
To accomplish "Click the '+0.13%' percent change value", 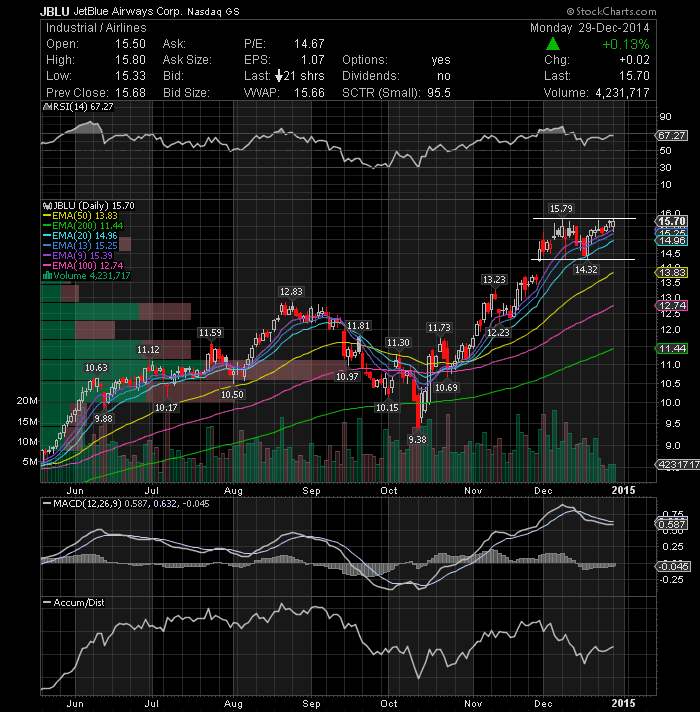I will coord(626,44).
